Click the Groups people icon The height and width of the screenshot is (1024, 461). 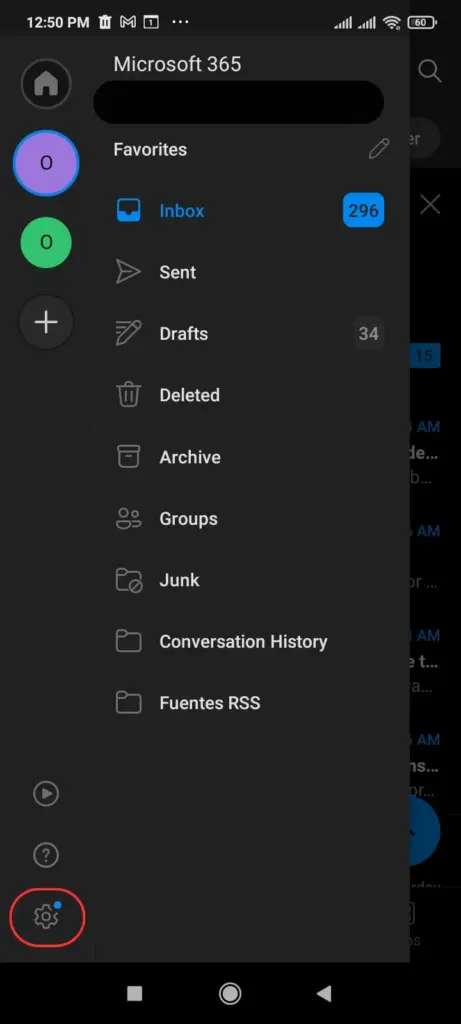[x=128, y=519]
